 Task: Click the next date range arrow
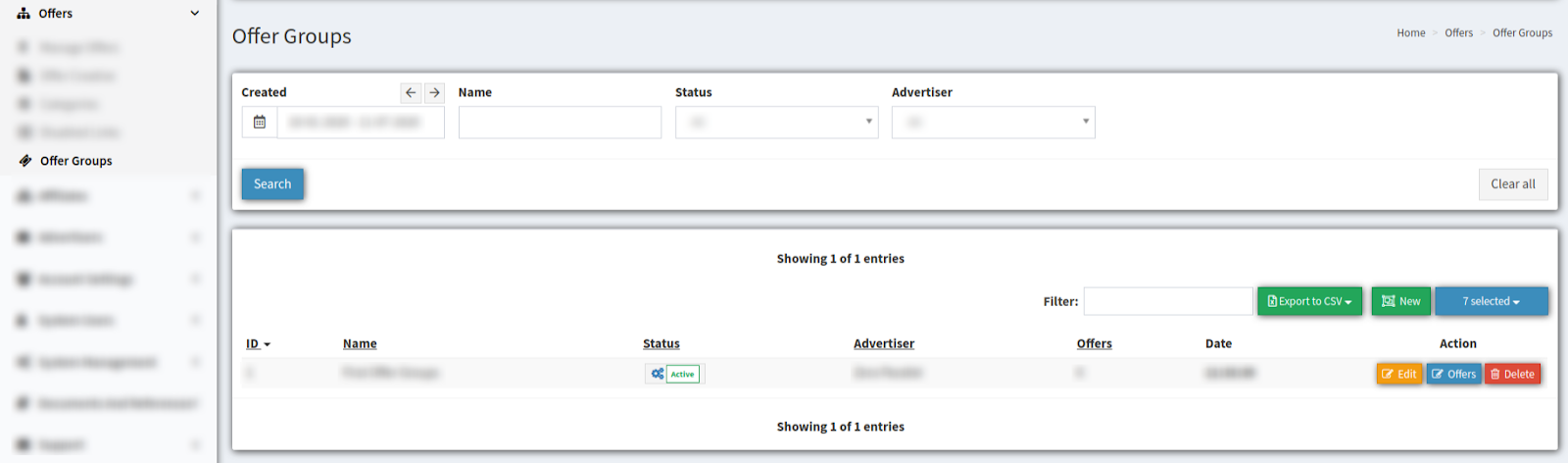pos(434,92)
